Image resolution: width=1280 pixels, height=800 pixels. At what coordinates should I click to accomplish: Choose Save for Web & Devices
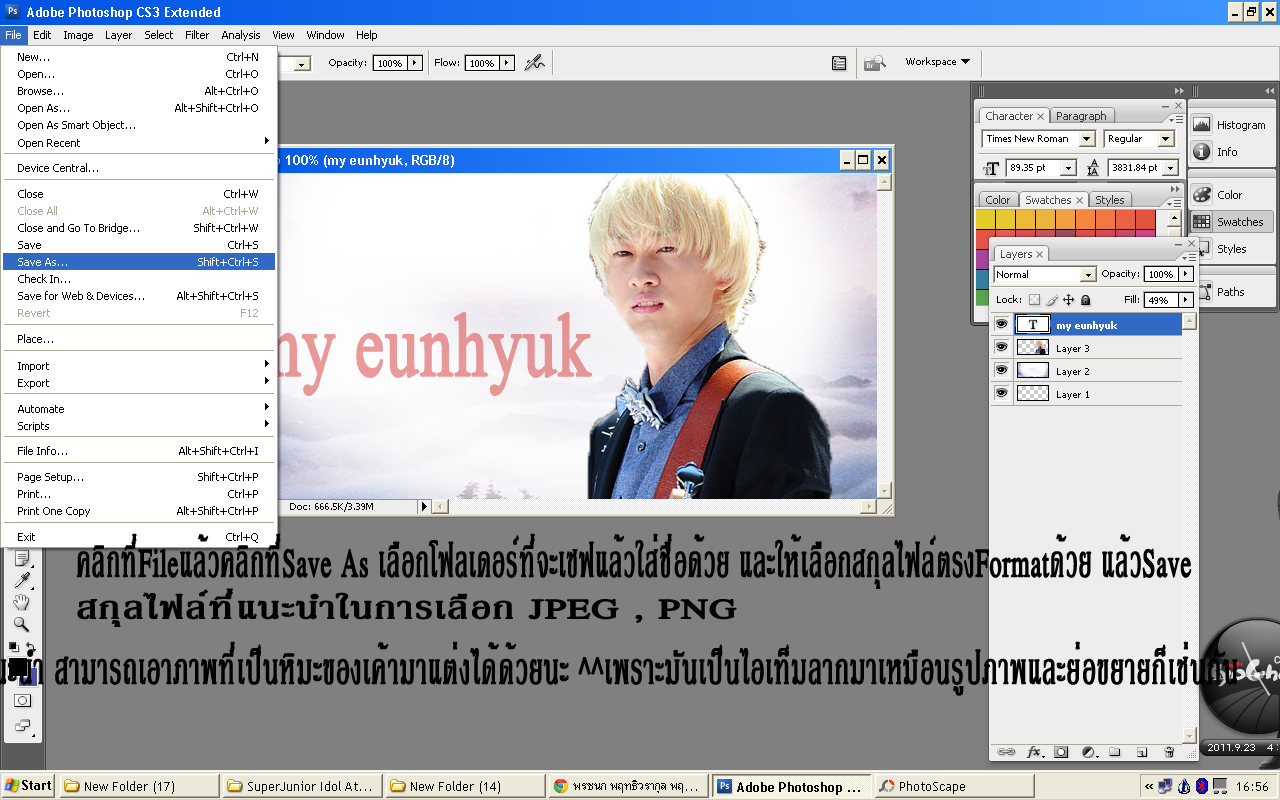click(139, 296)
